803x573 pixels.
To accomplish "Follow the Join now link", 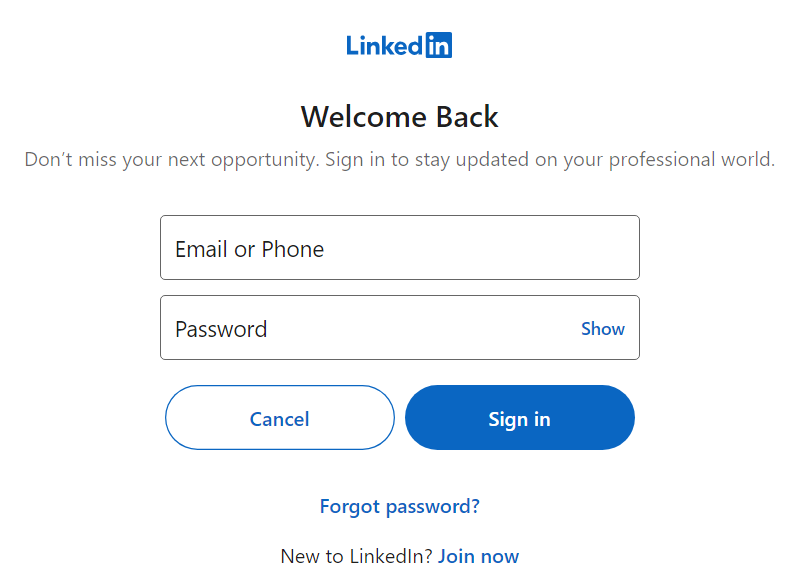I will point(478,556).
